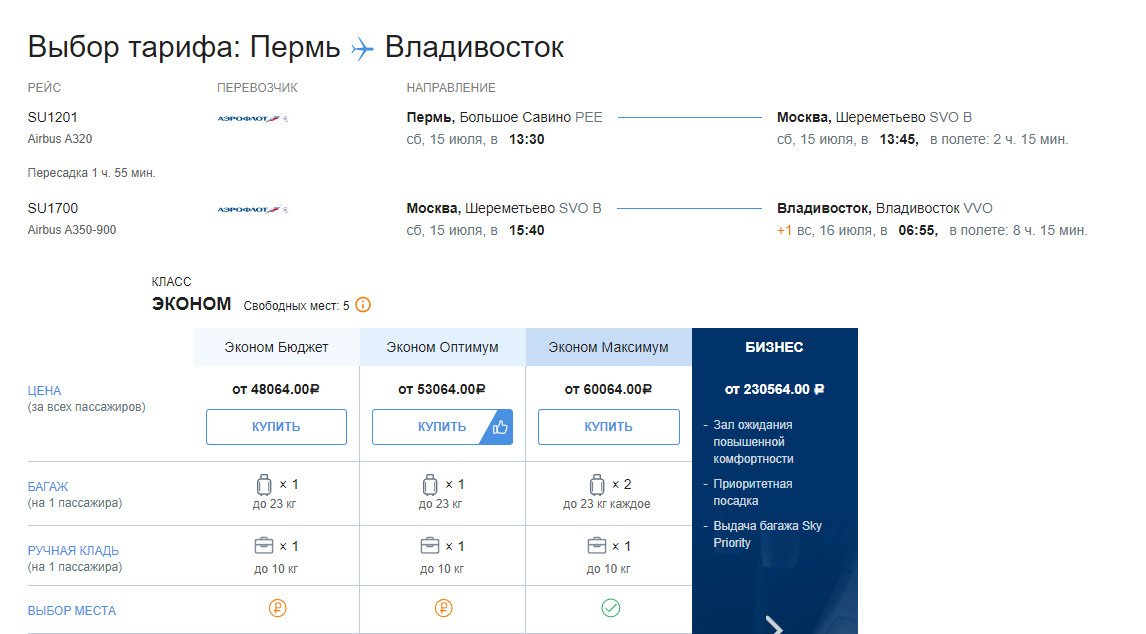
Task: Click the green checkmark under Эконом Максимум
Action: 610,608
